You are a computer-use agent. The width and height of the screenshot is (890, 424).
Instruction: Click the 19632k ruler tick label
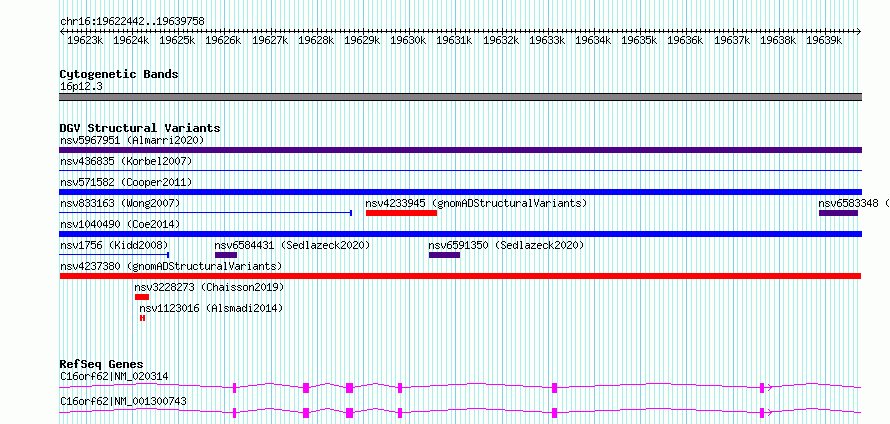[501, 40]
